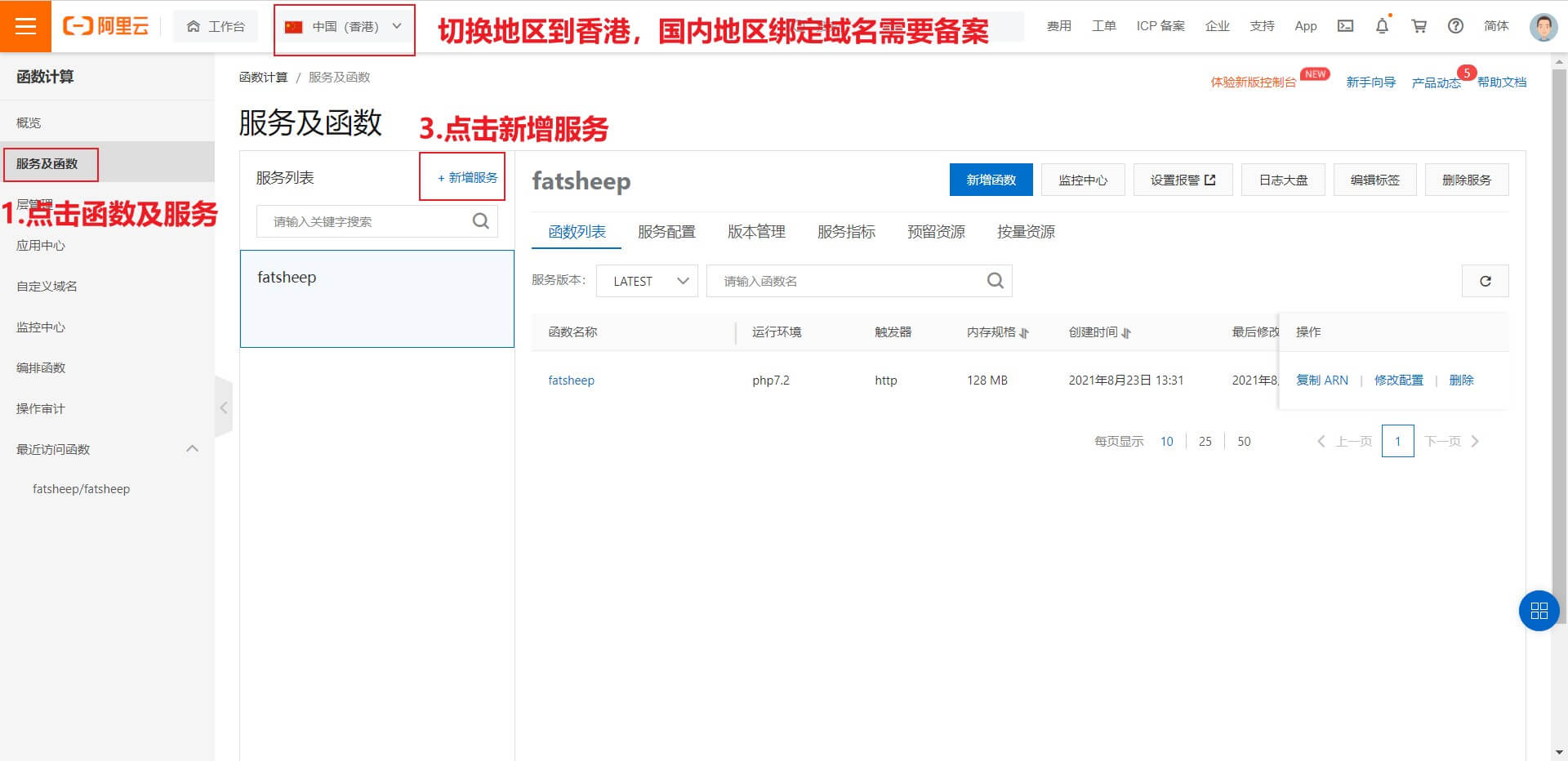Click the Log Dashboard button
This screenshot has height=761, width=1568.
tap(1283, 180)
